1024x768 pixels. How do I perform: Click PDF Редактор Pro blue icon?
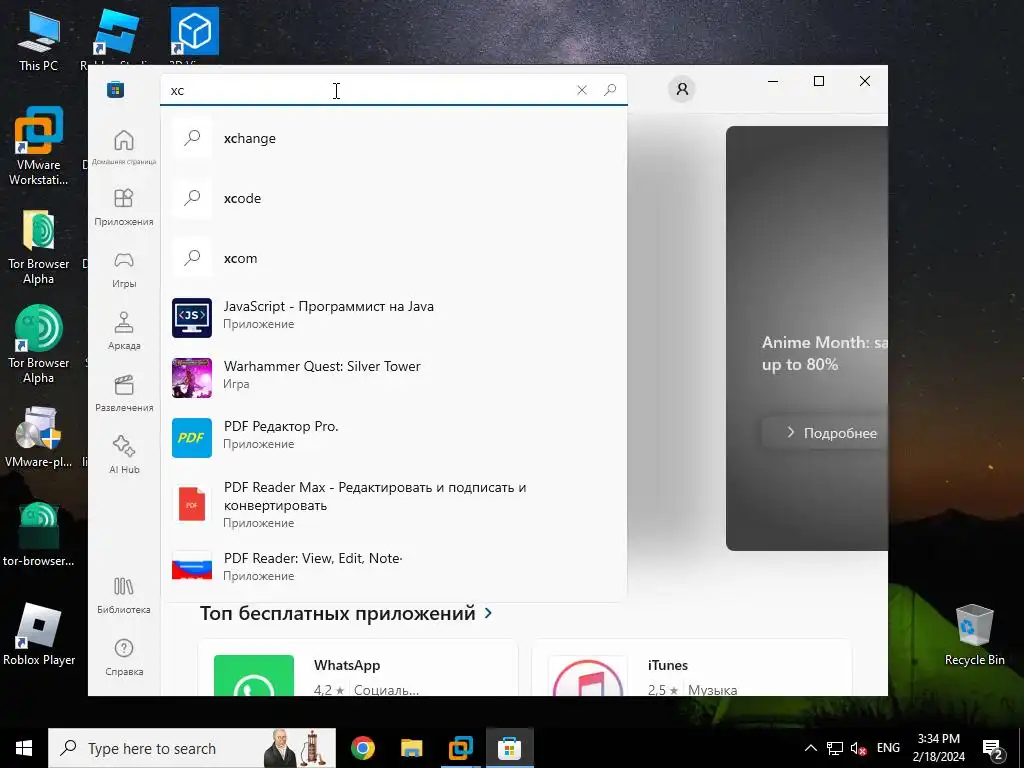pyautogui.click(x=192, y=438)
